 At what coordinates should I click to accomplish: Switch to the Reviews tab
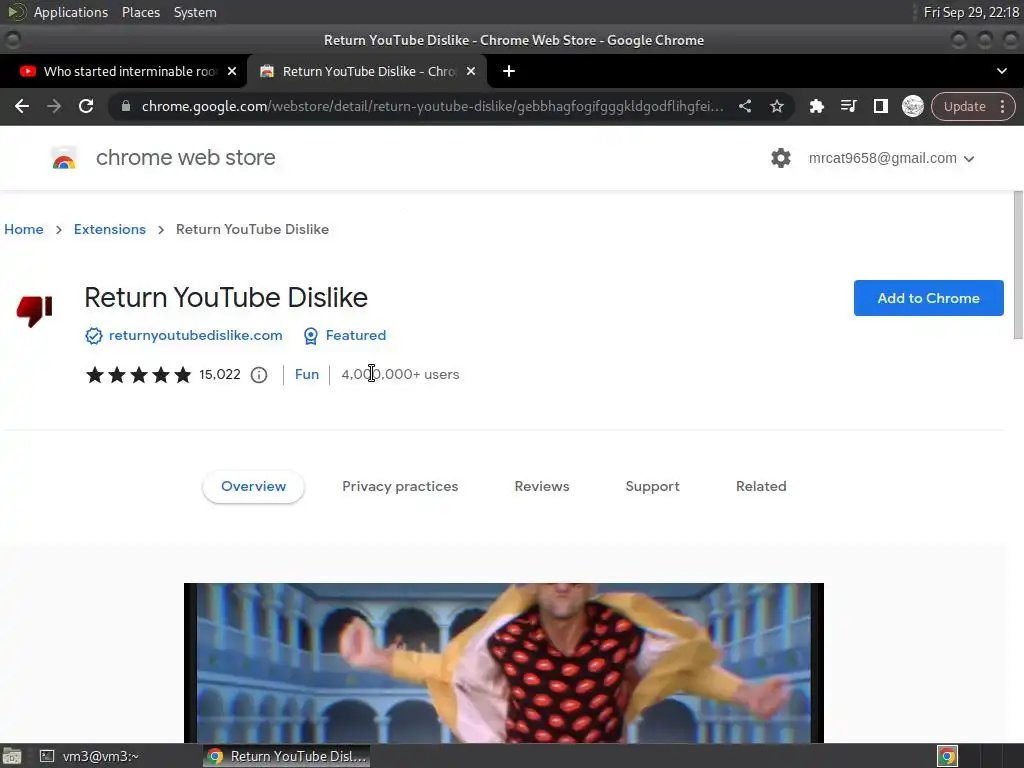542,487
